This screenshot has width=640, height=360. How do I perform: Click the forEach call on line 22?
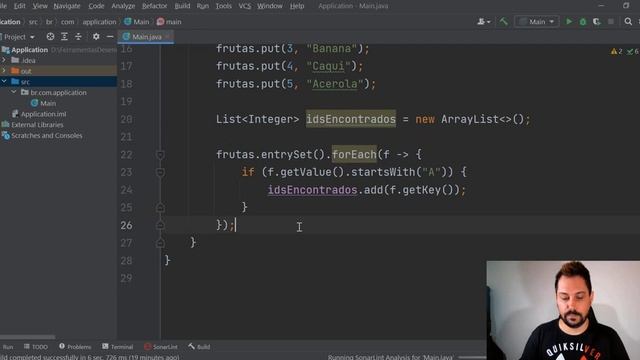pos(354,155)
